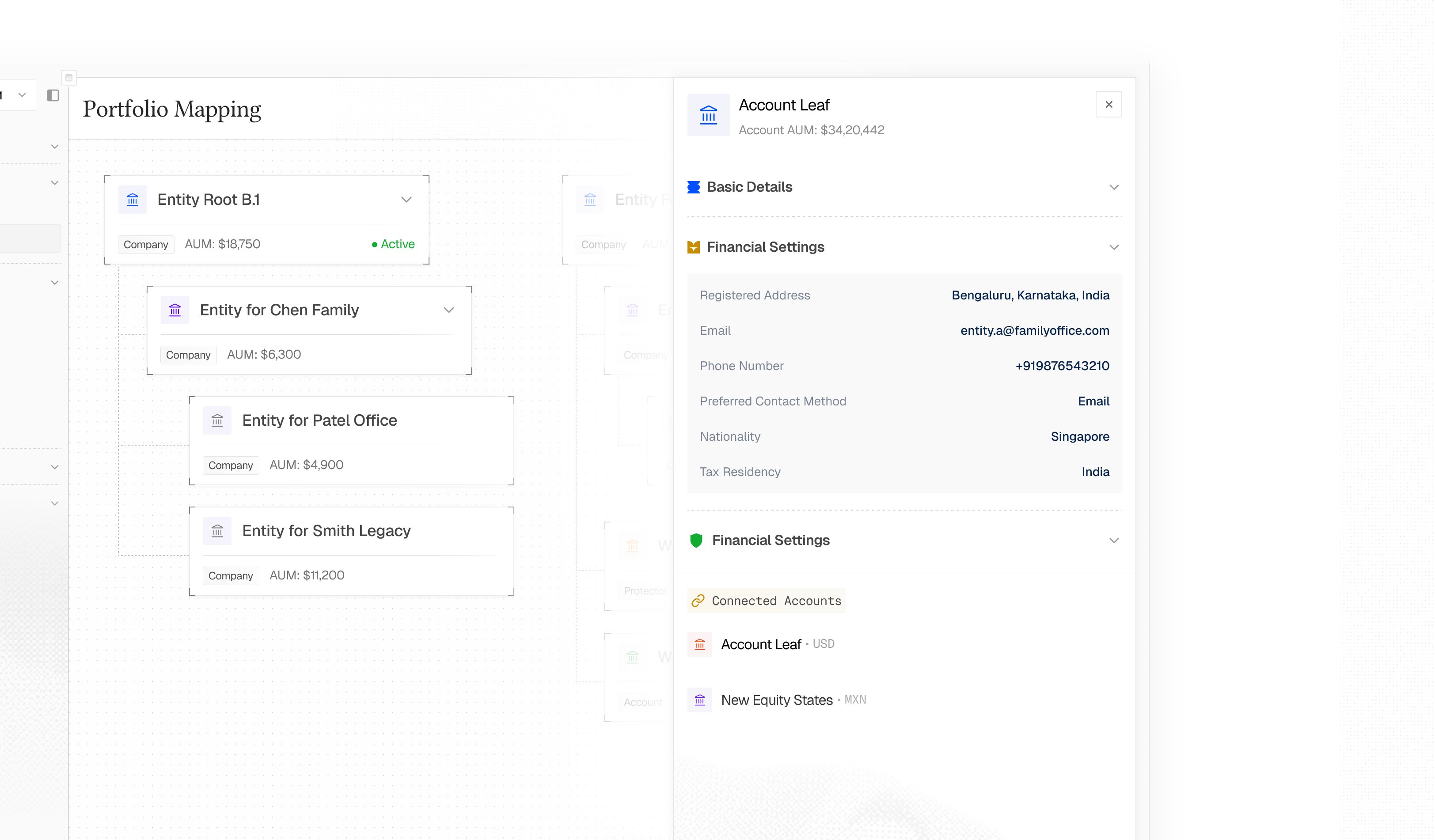Click the Nationality label
Viewport: 1435px width, 840px height.
(730, 436)
